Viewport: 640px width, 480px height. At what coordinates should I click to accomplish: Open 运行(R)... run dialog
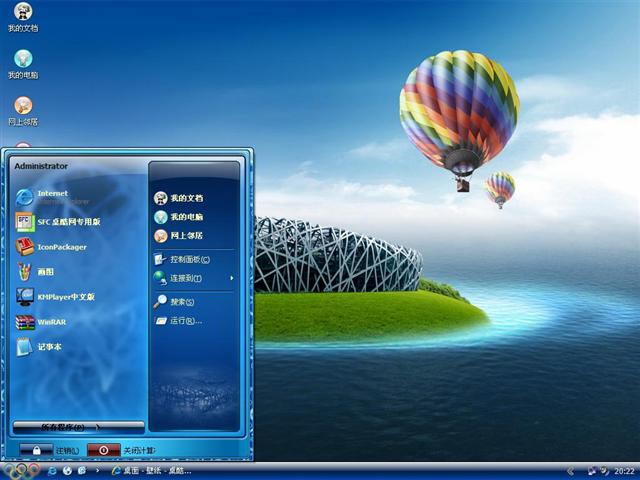178,321
